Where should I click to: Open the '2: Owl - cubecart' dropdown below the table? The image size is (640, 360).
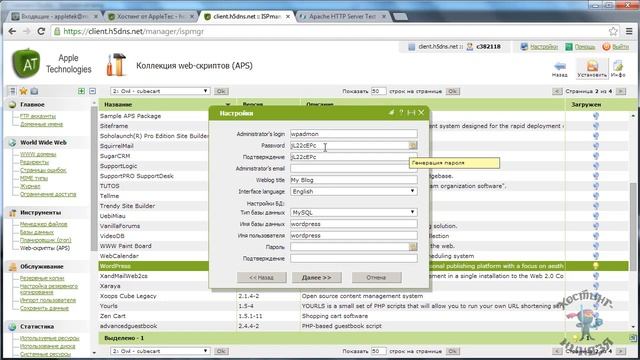point(160,351)
